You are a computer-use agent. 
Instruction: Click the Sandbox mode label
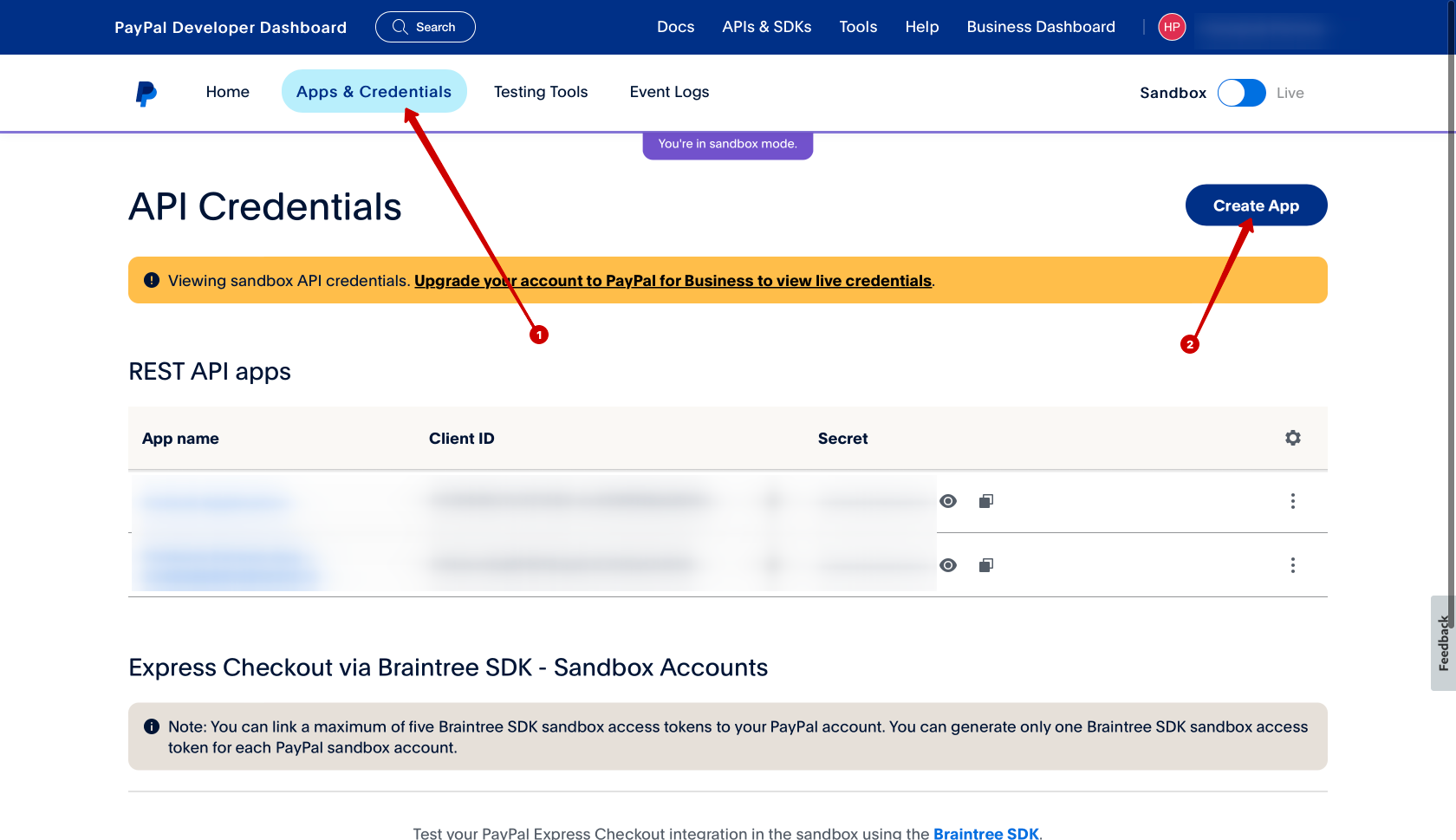click(x=1173, y=93)
